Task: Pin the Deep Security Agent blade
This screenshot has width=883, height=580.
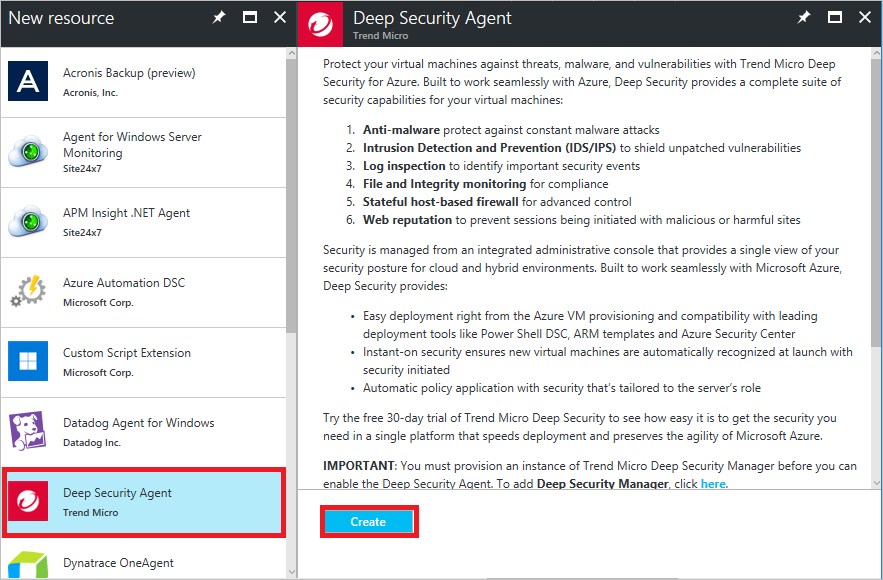Action: [x=804, y=17]
